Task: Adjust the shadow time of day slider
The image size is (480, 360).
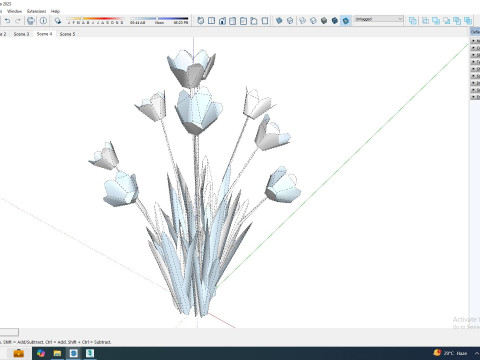Action: (159, 19)
